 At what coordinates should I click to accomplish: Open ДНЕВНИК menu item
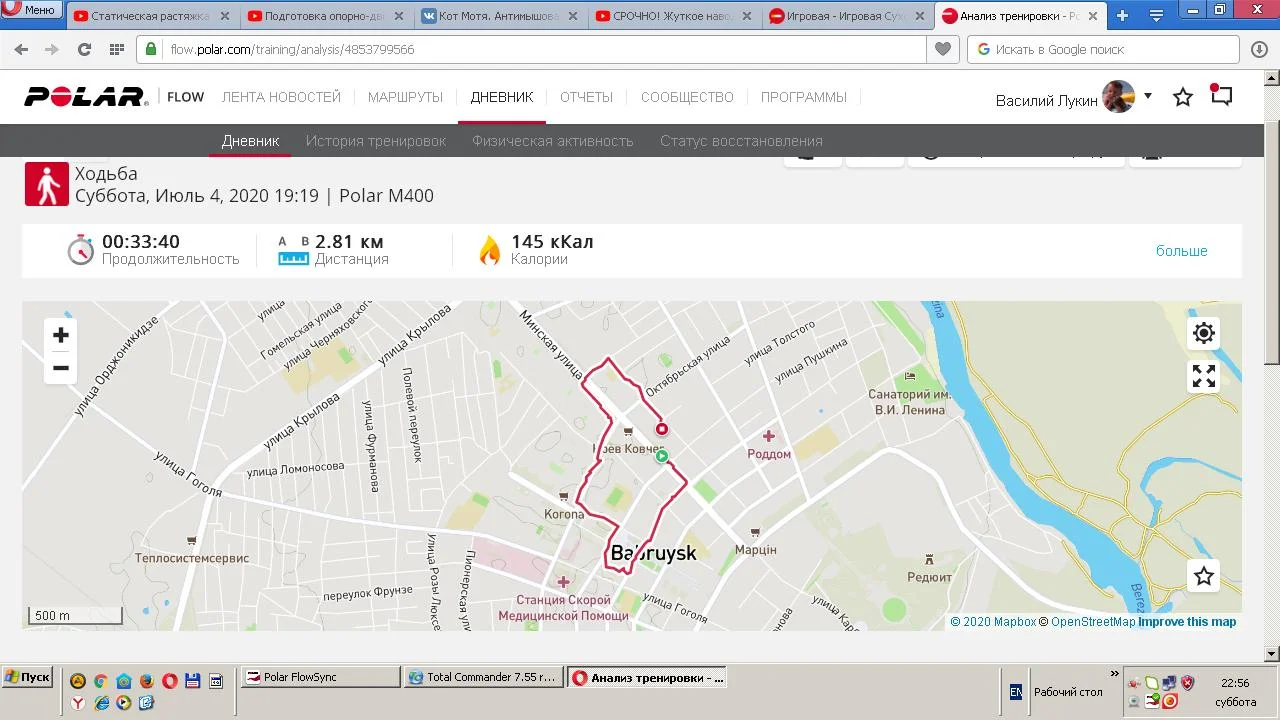(x=501, y=97)
